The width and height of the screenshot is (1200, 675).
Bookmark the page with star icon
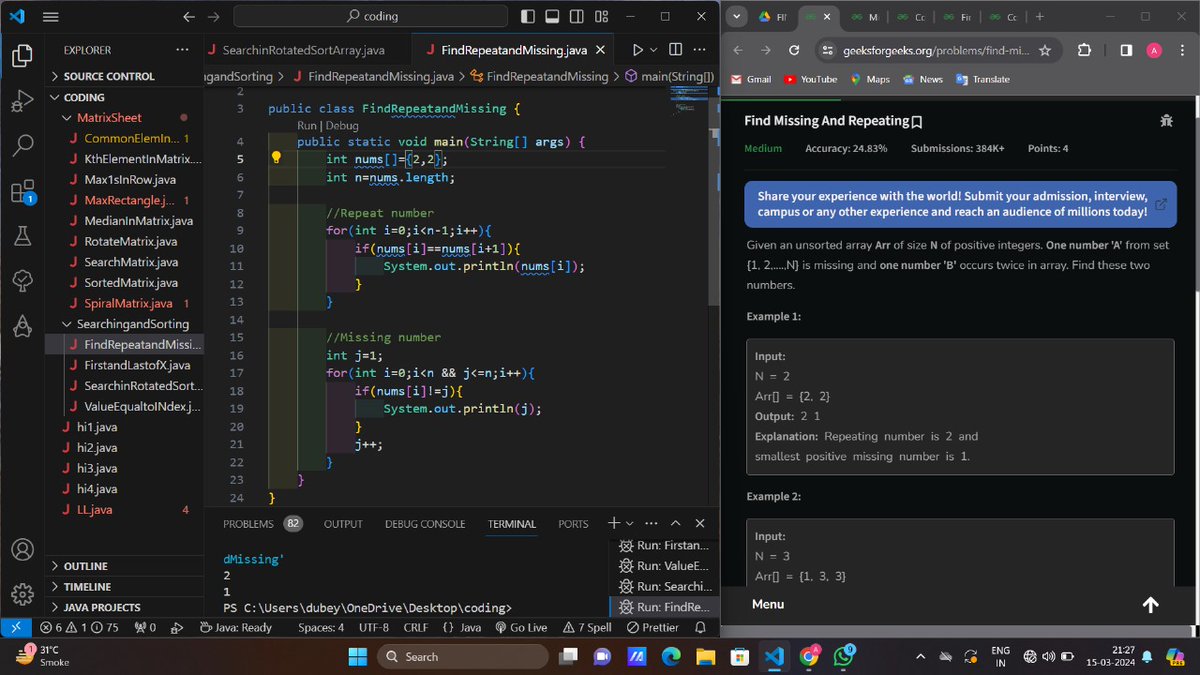click(x=1044, y=50)
